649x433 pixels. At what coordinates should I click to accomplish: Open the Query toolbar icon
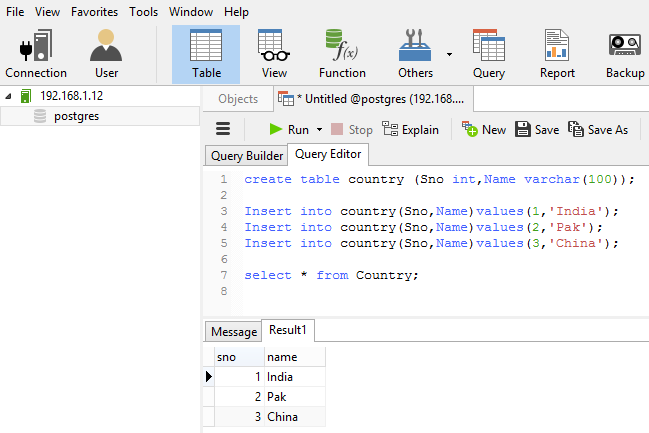(489, 54)
